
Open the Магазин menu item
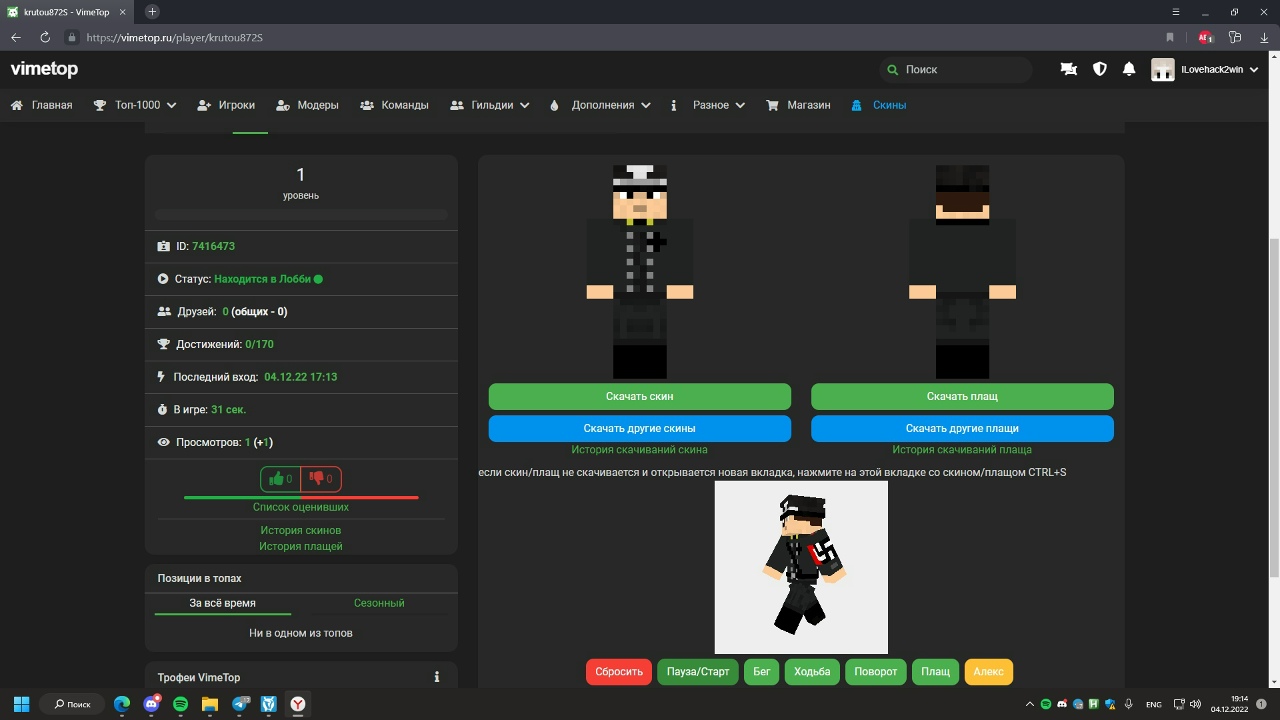point(798,105)
